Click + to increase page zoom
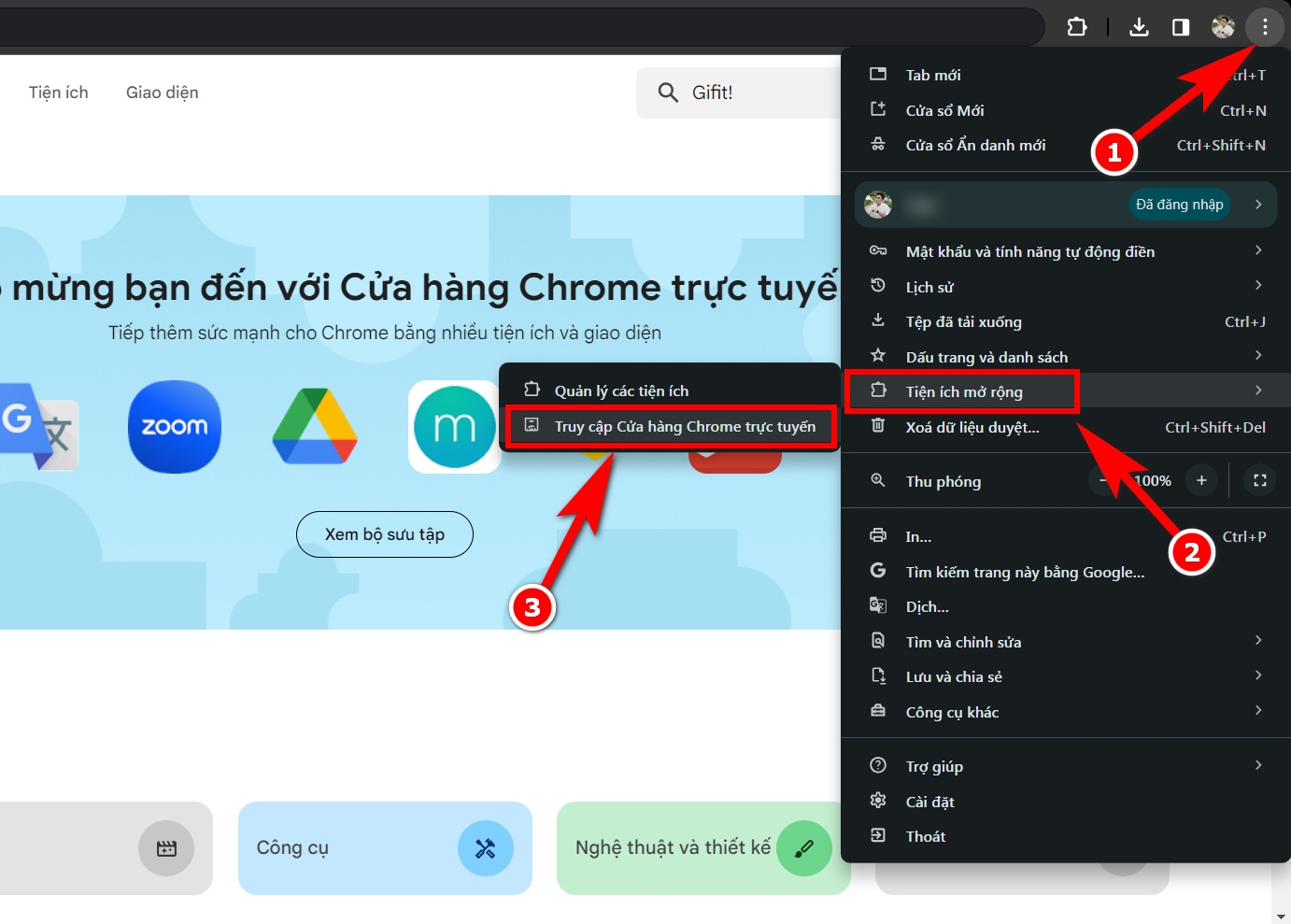 pyautogui.click(x=1201, y=479)
